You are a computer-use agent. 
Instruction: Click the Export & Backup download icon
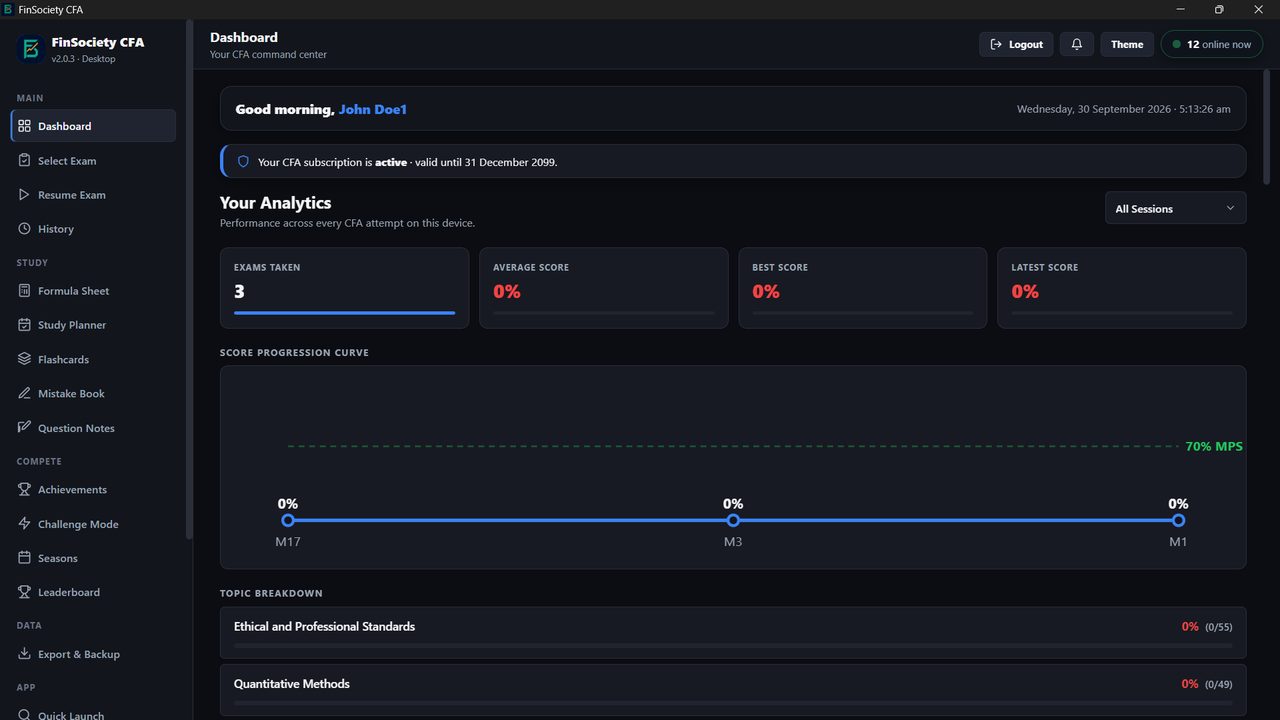pos(25,654)
